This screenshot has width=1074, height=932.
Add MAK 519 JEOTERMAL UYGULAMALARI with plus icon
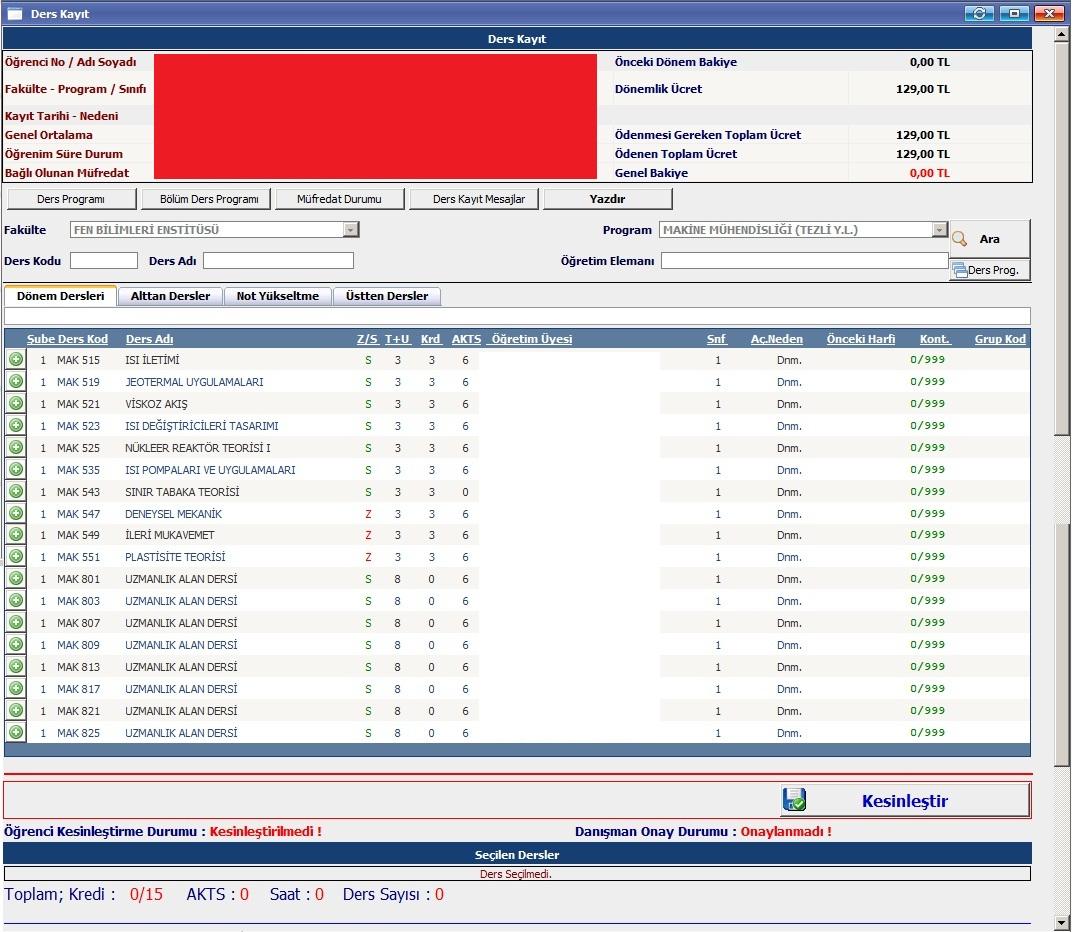point(15,381)
